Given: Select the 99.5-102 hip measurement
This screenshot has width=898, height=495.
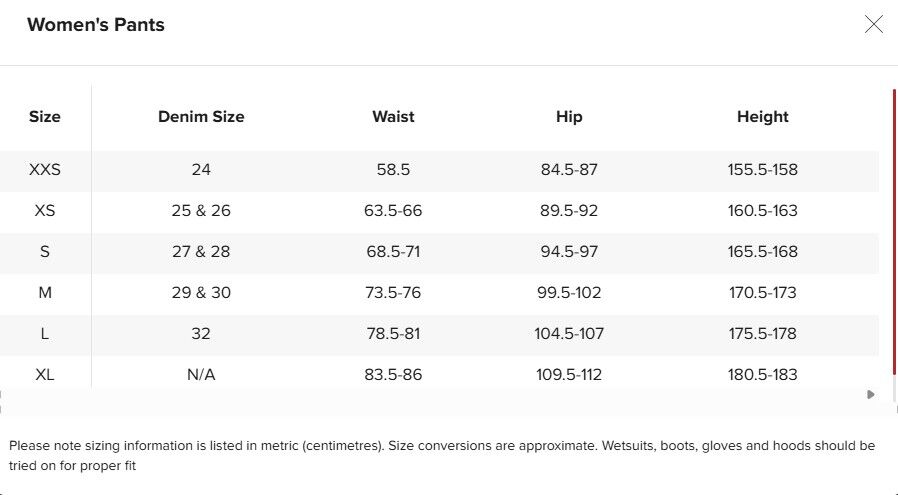Looking at the screenshot, I should coord(569,293).
